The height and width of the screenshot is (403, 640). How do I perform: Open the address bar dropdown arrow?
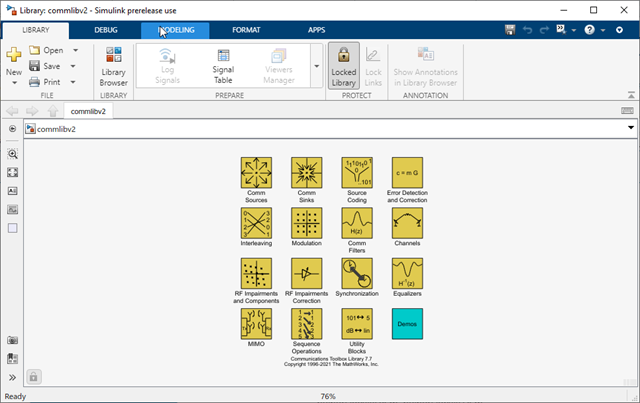pos(631,127)
